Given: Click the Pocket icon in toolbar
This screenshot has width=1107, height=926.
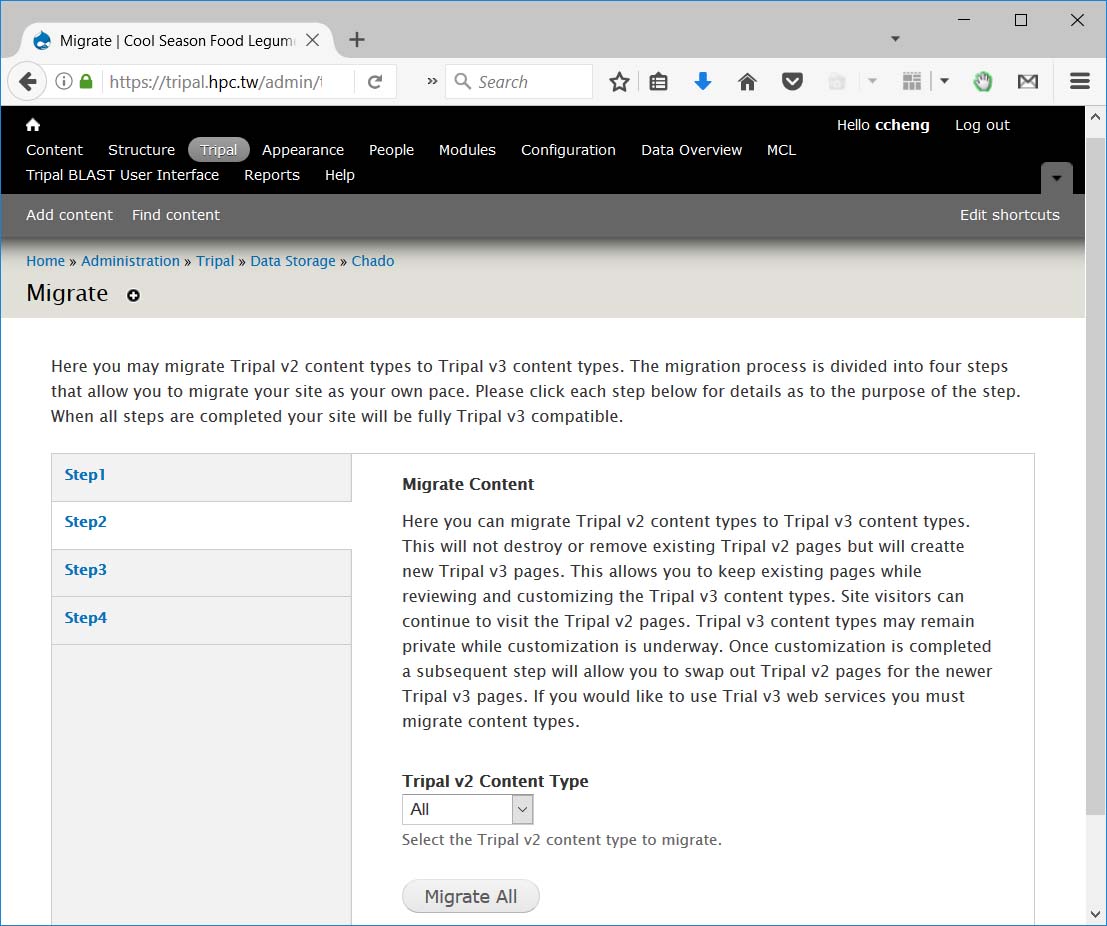Looking at the screenshot, I should 792,82.
